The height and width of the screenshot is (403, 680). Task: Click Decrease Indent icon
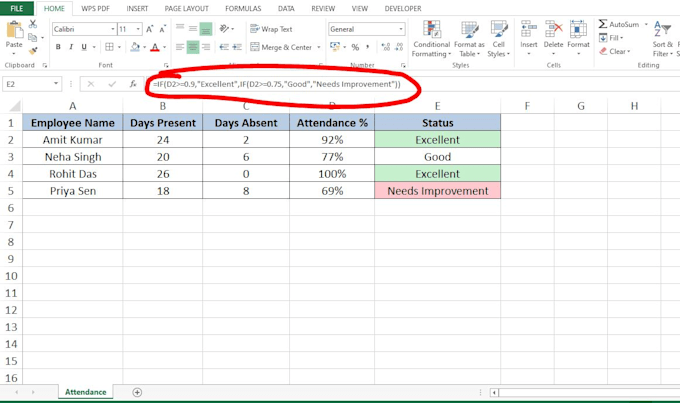coord(224,47)
